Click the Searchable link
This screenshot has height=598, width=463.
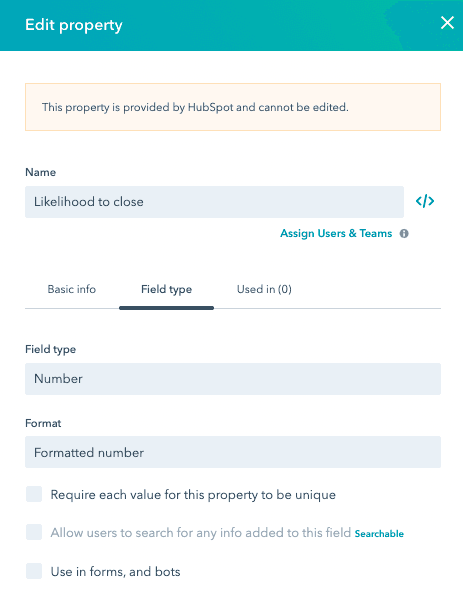tap(379, 534)
